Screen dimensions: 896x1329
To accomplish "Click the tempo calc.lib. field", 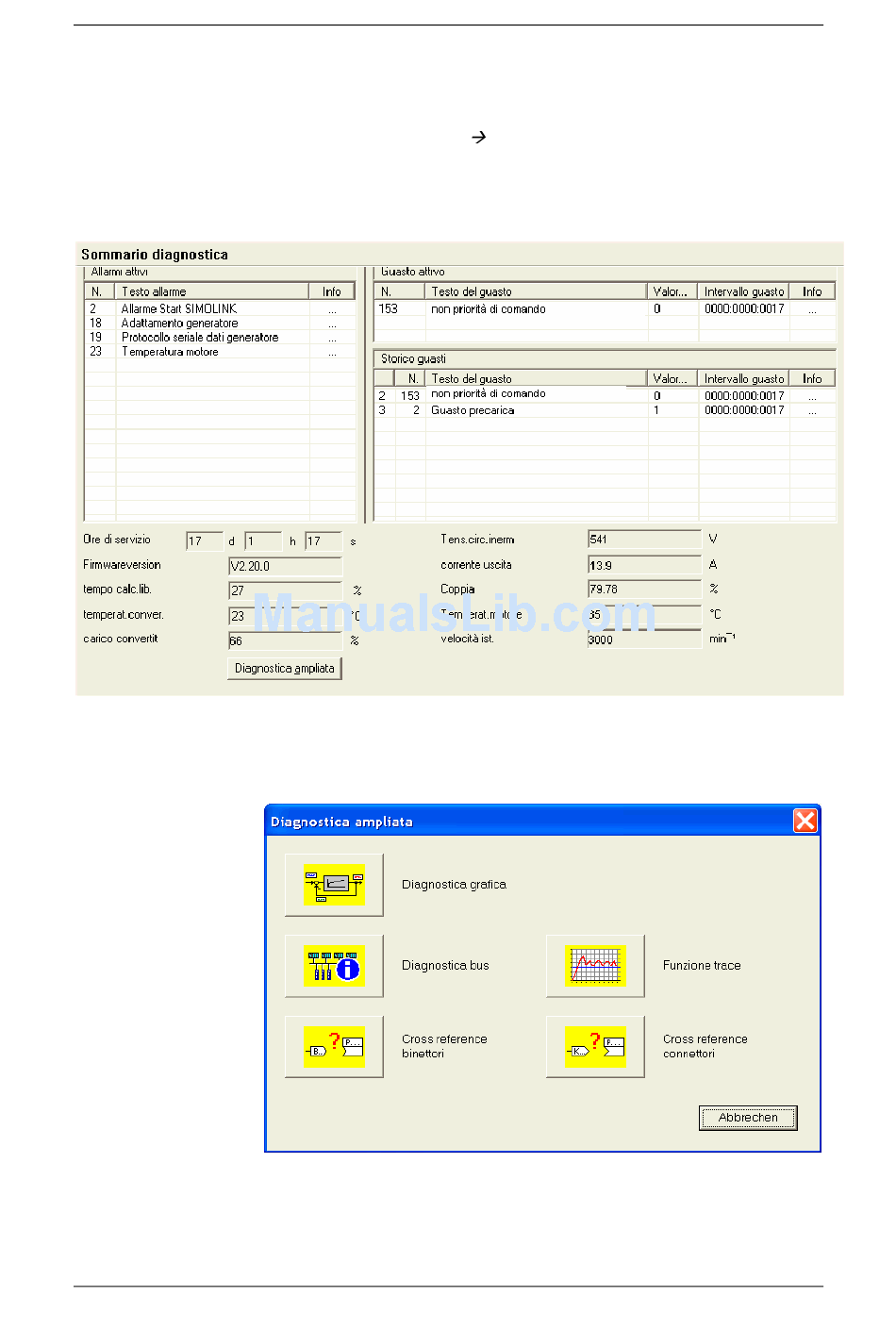I will point(285,590).
